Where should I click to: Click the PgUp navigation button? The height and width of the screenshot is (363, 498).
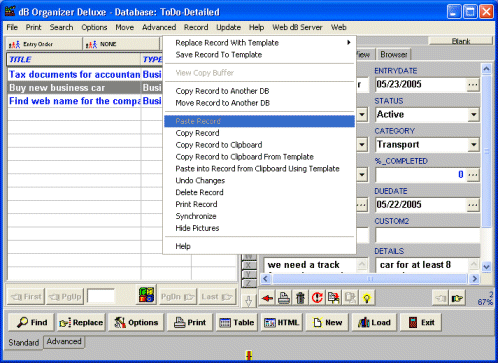65,296
